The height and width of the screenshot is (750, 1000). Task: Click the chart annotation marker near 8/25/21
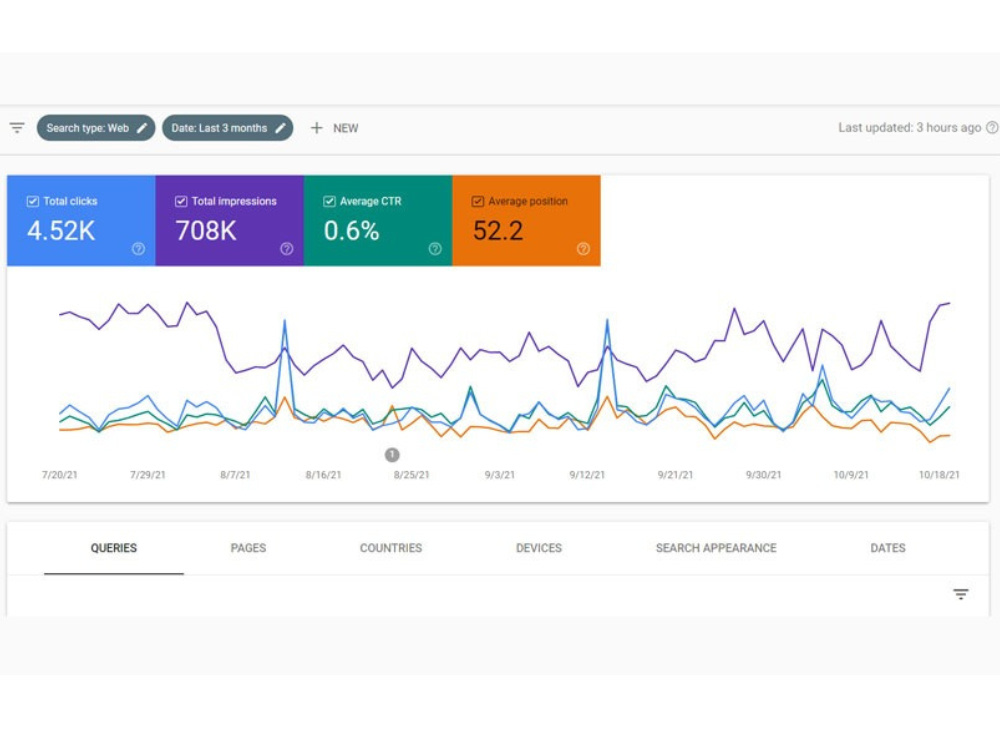pyautogui.click(x=392, y=455)
